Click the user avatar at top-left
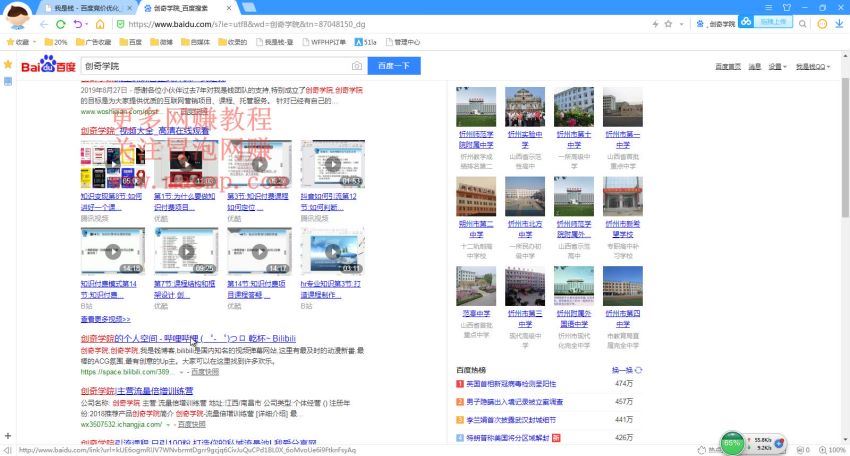Screen dimensions: 850x456 [x=17, y=15]
